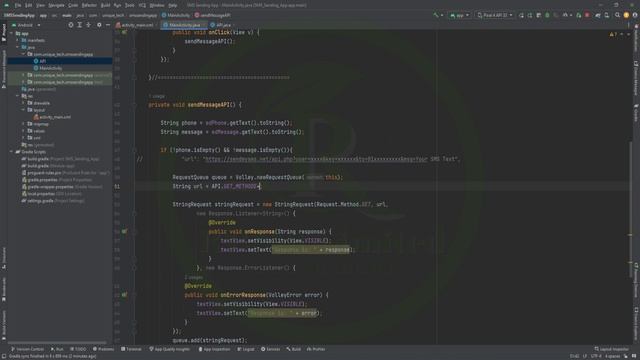
Task: Open the Refactor menu
Action: (x=89, y=5)
